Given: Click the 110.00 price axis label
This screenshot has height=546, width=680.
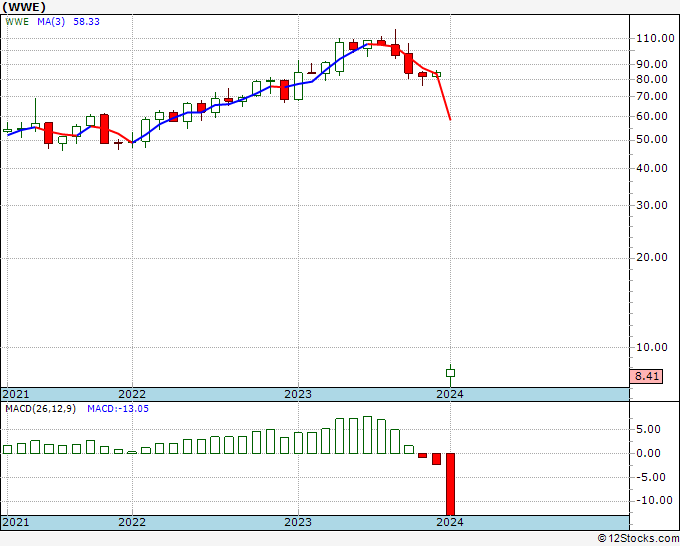Looking at the screenshot, I should [655, 38].
